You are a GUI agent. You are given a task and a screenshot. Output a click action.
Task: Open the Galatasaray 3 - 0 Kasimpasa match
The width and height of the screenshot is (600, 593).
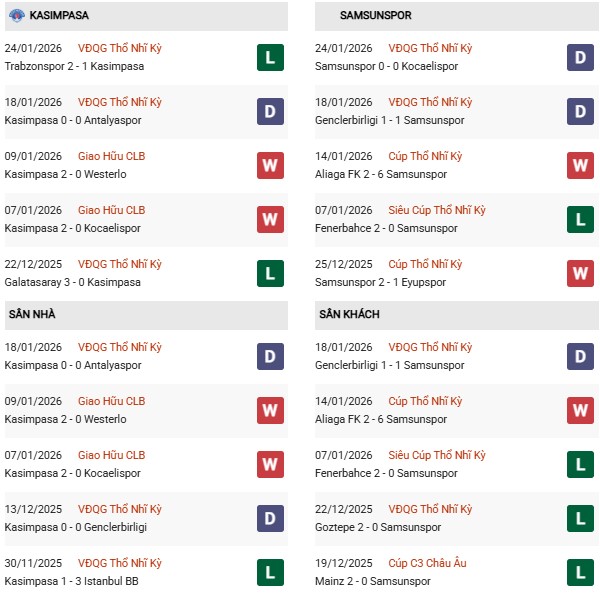(x=72, y=282)
